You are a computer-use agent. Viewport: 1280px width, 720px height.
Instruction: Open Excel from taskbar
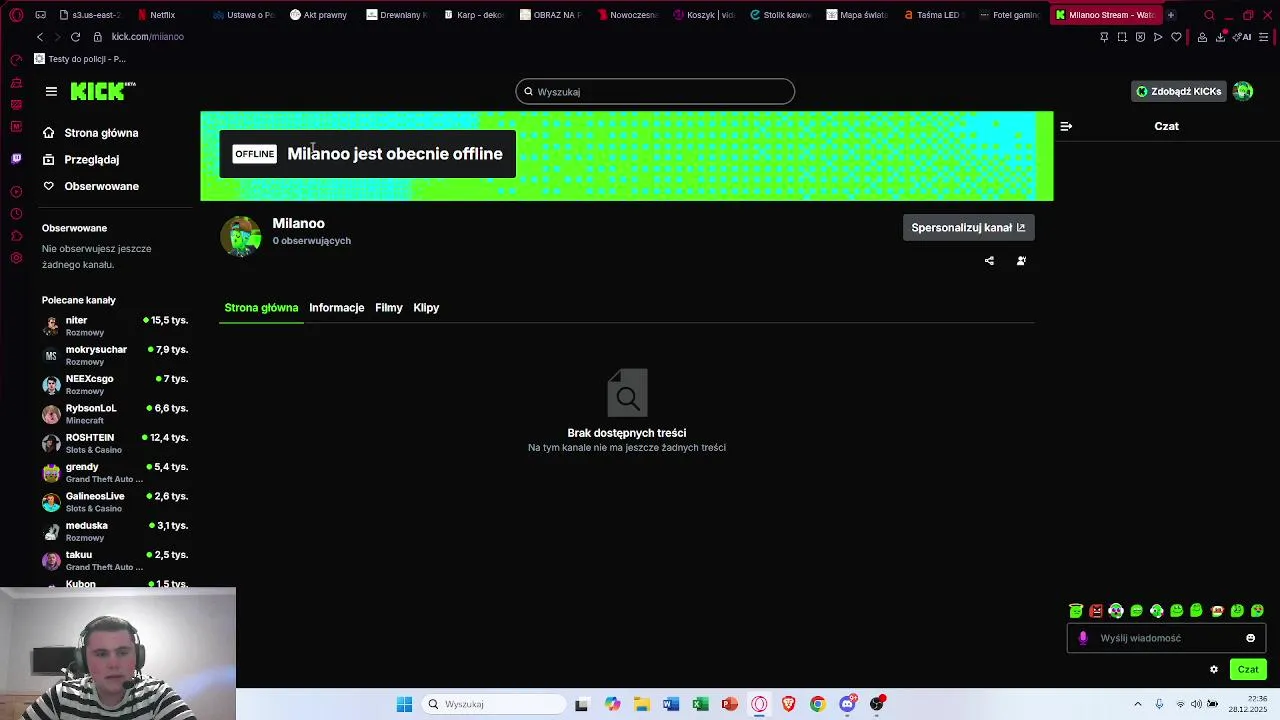coord(700,704)
